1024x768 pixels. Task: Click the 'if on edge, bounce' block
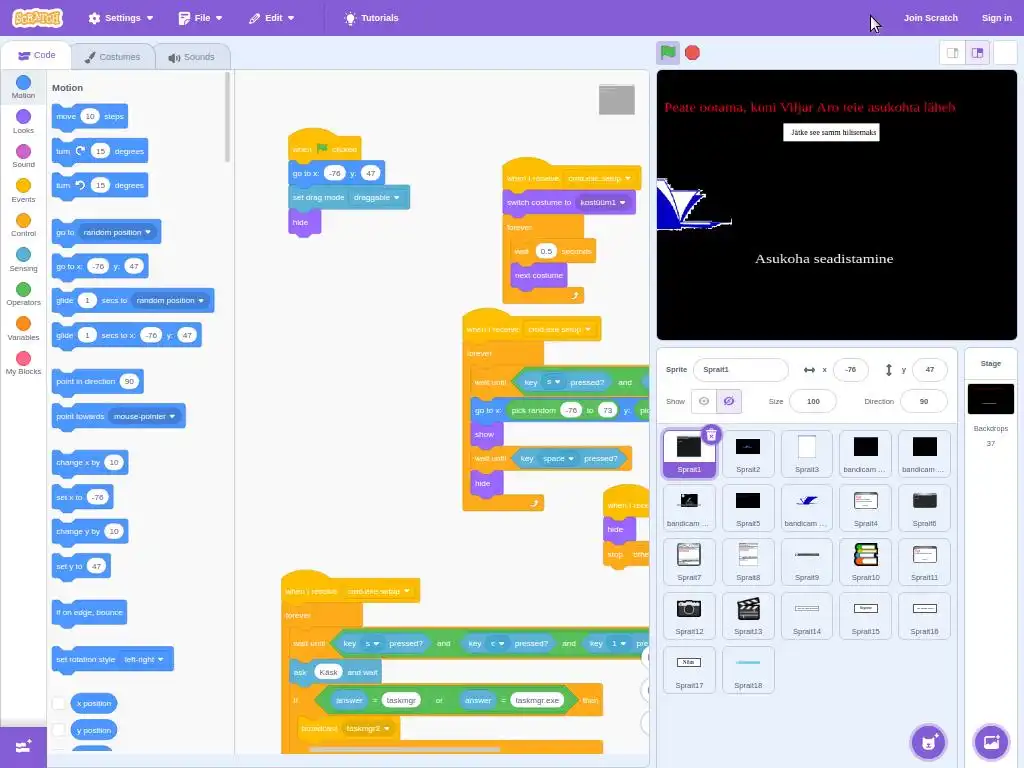click(x=89, y=613)
